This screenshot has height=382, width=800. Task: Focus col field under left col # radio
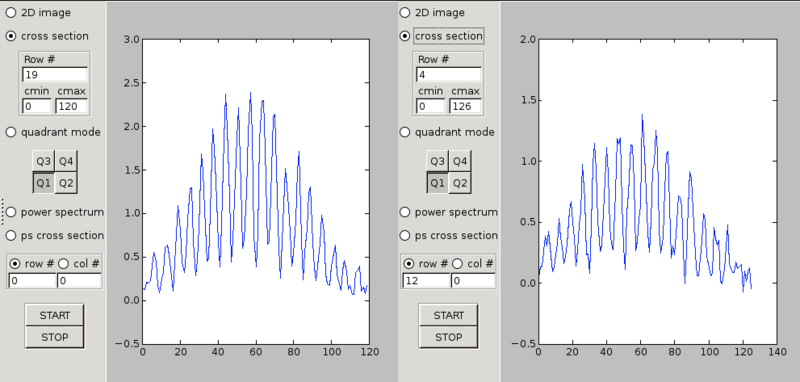pos(79,281)
